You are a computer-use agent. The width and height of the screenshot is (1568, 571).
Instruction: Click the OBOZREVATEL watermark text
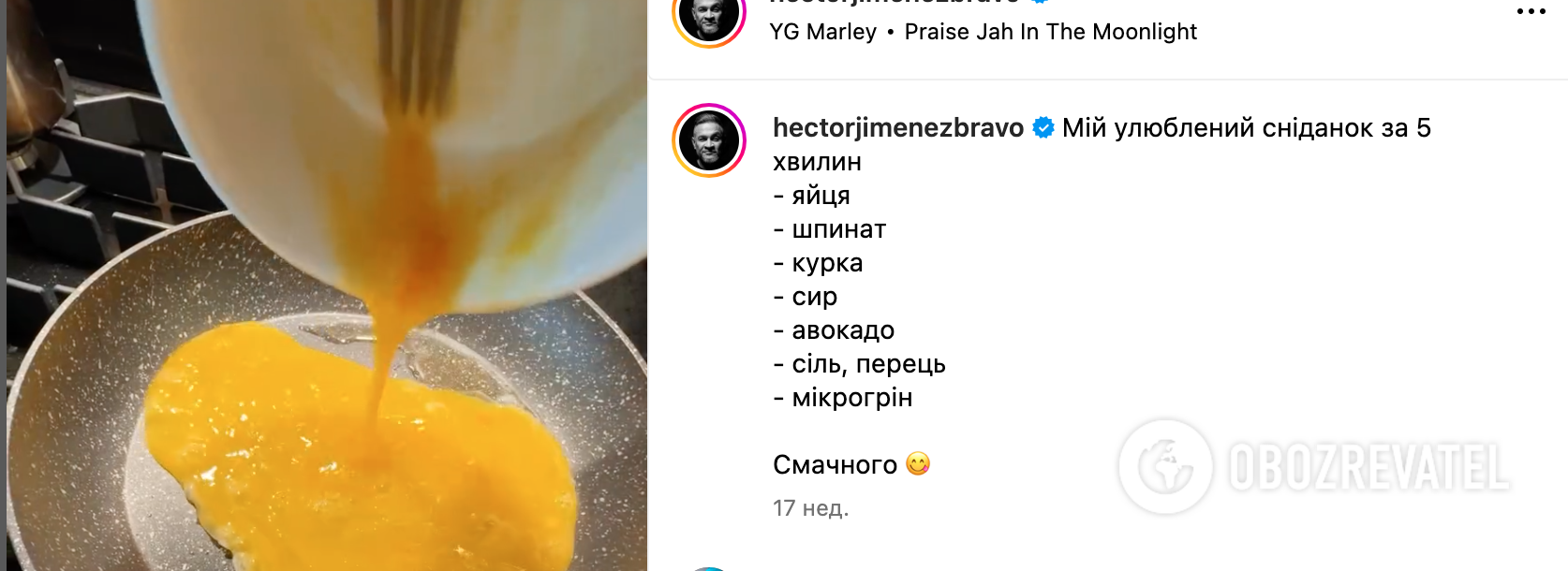coord(1368,468)
